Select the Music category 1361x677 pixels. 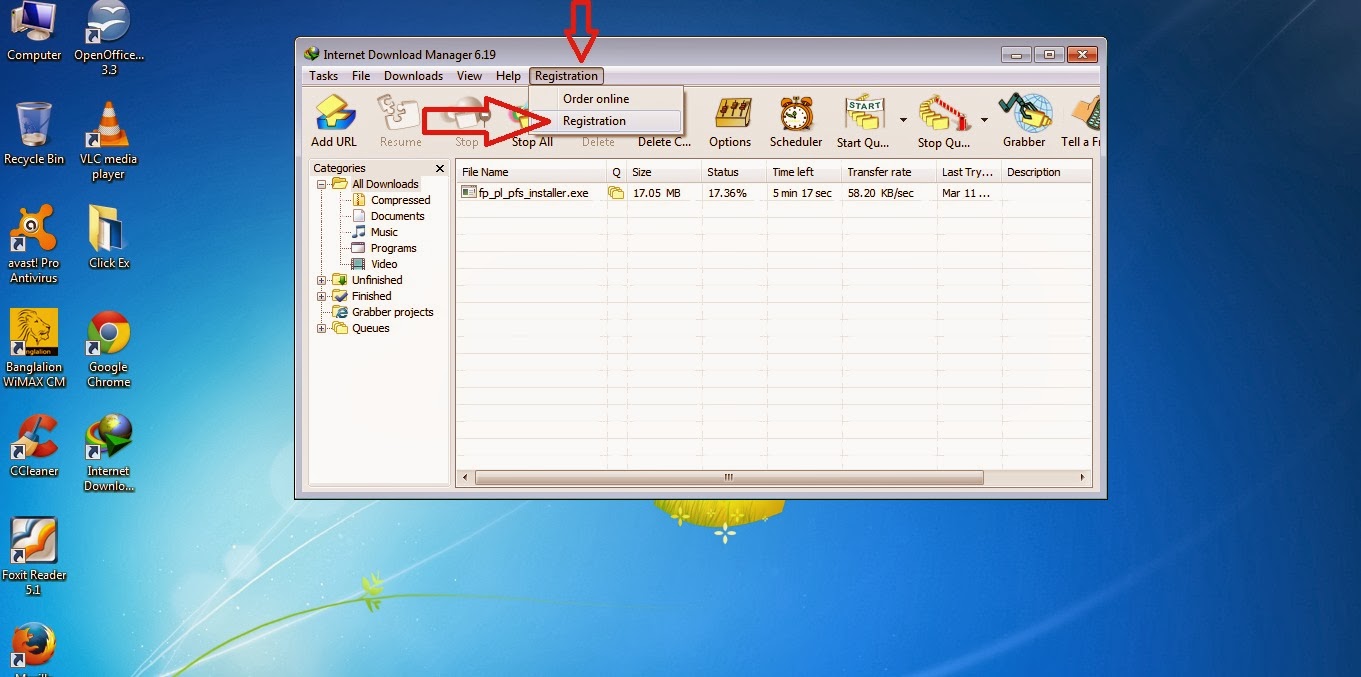point(384,232)
